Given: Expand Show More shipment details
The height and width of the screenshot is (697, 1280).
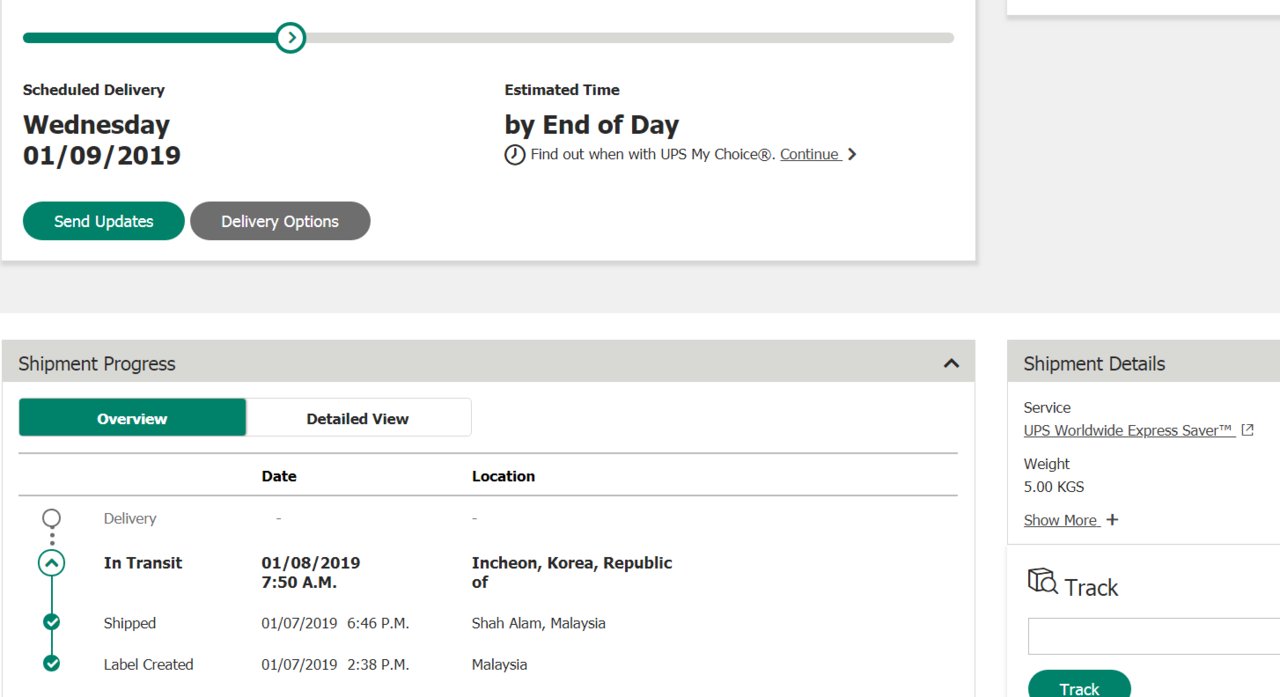Looking at the screenshot, I should [x=1061, y=520].
